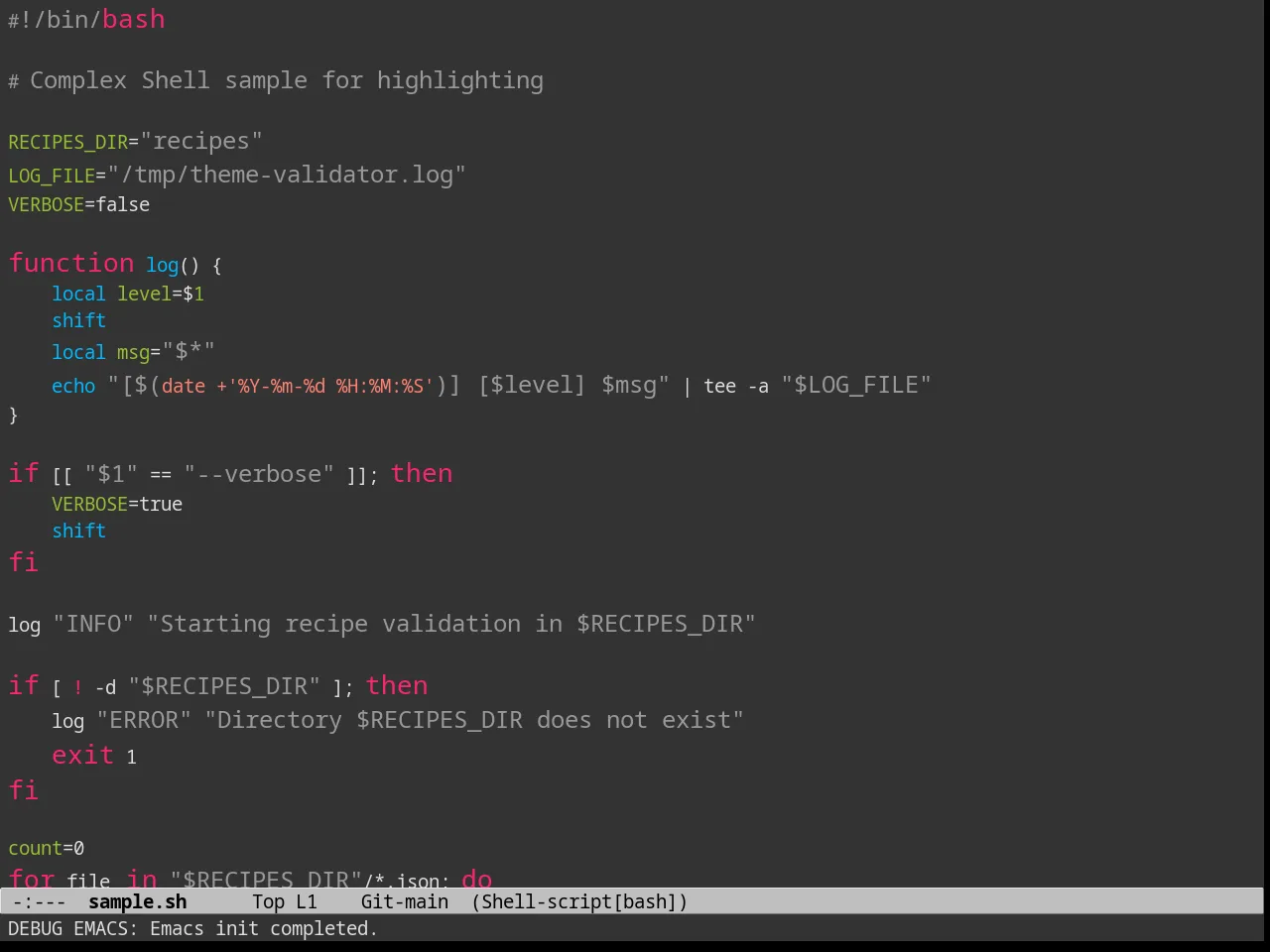The image size is (1270, 952).
Task: Click the LOG_FILE variable name
Action: coord(52,176)
